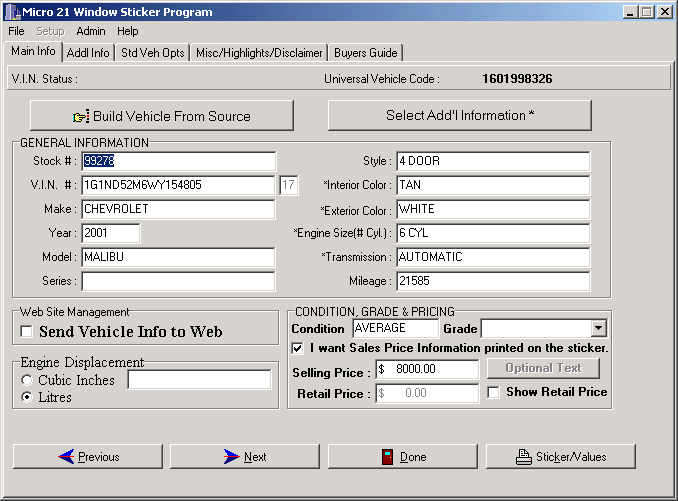
Task: Click the Engine Size field showing 6 CYL
Action: point(493,233)
